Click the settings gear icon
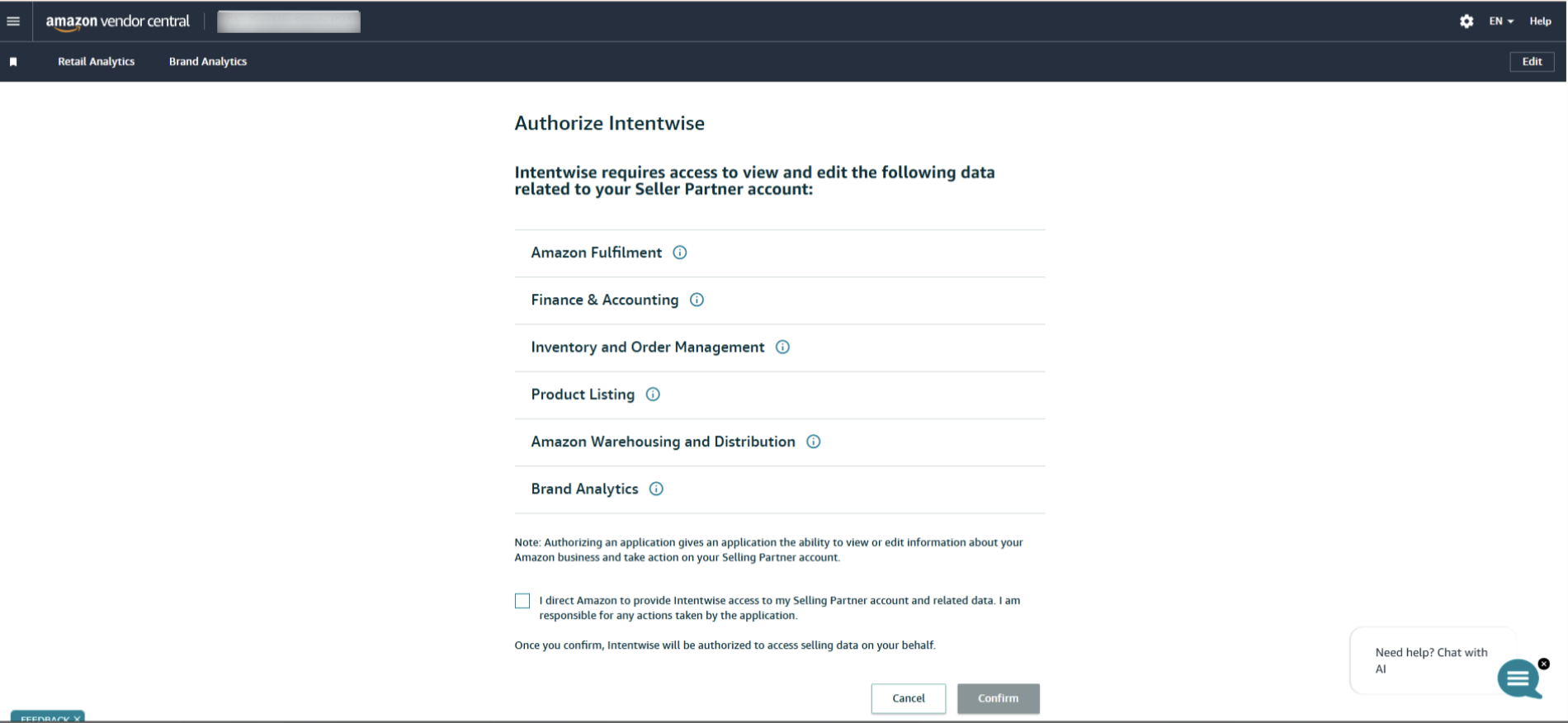Viewport: 1568px width, 723px height. point(1466,21)
